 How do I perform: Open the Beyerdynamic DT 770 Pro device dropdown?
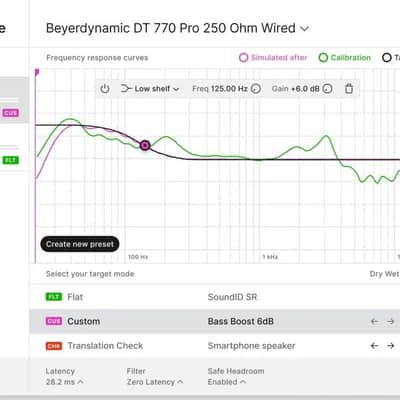(177, 28)
